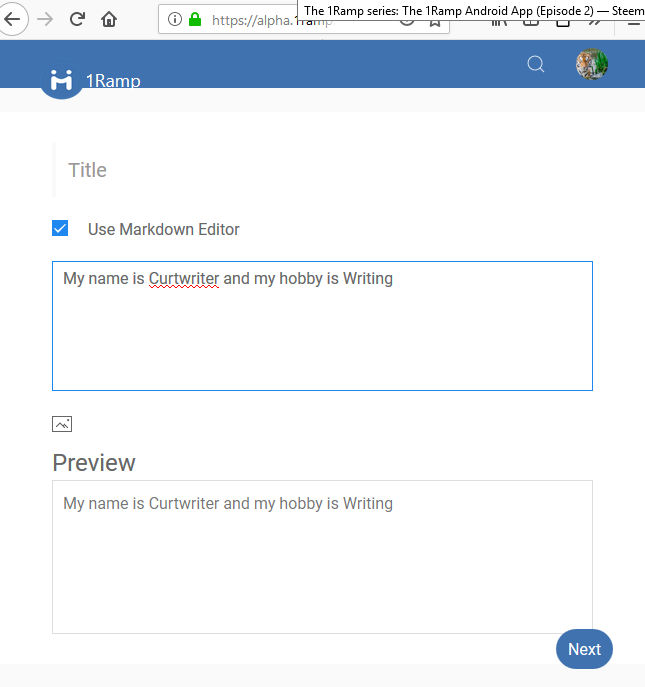Click the Use Markdown Editor label
645x687 pixels.
click(x=163, y=230)
